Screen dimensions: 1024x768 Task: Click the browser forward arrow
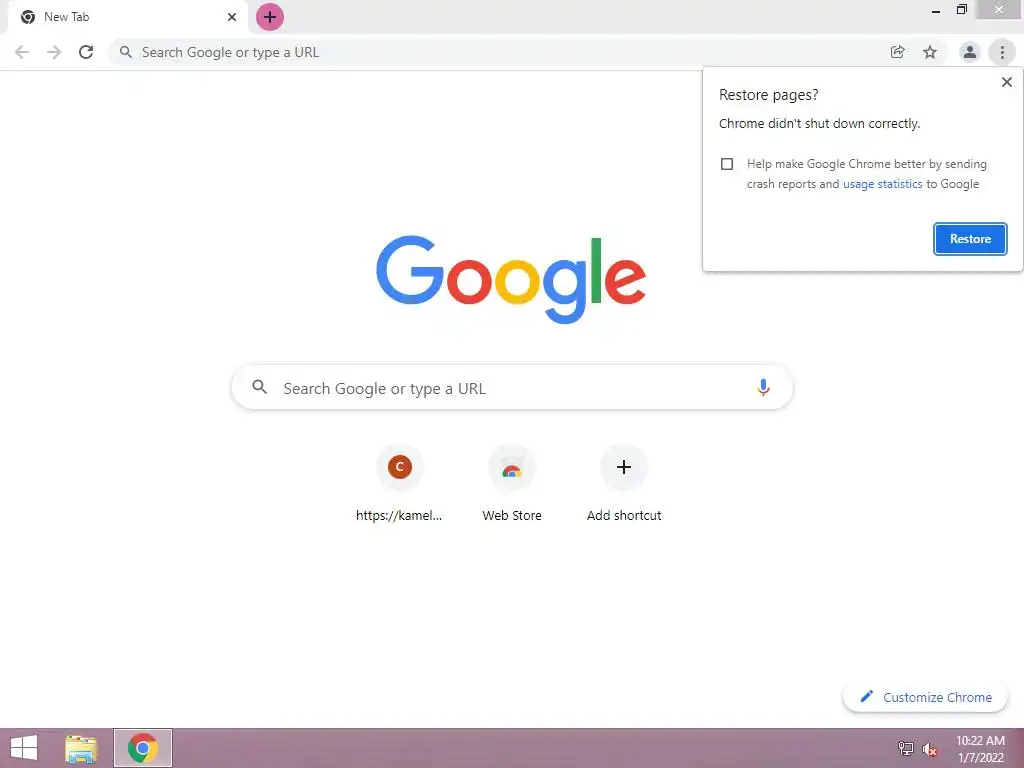(x=54, y=52)
